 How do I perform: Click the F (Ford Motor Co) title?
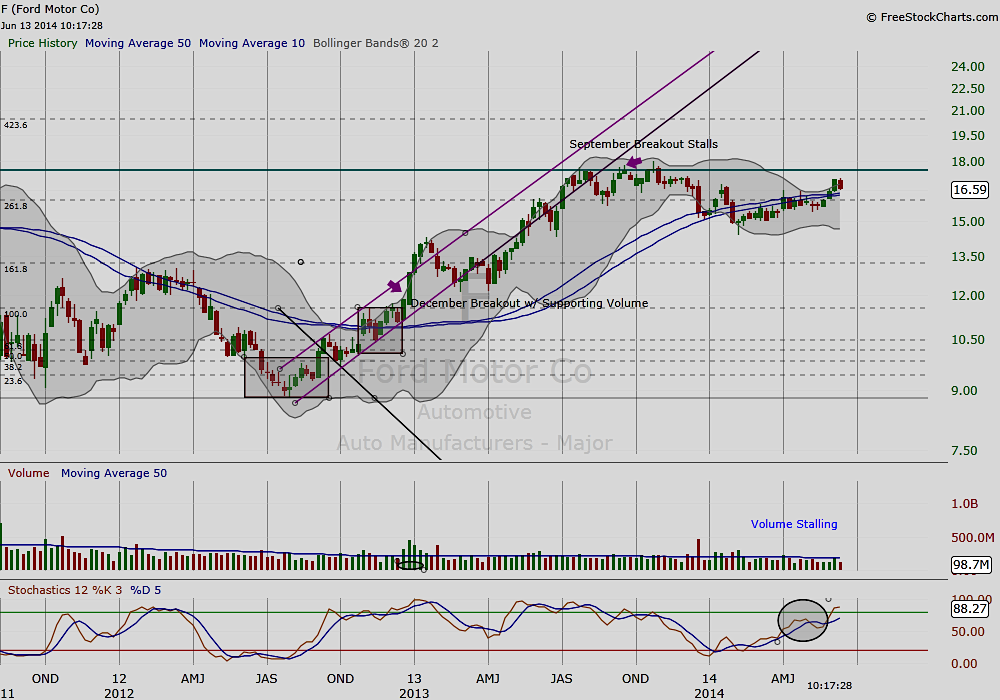click(x=50, y=9)
